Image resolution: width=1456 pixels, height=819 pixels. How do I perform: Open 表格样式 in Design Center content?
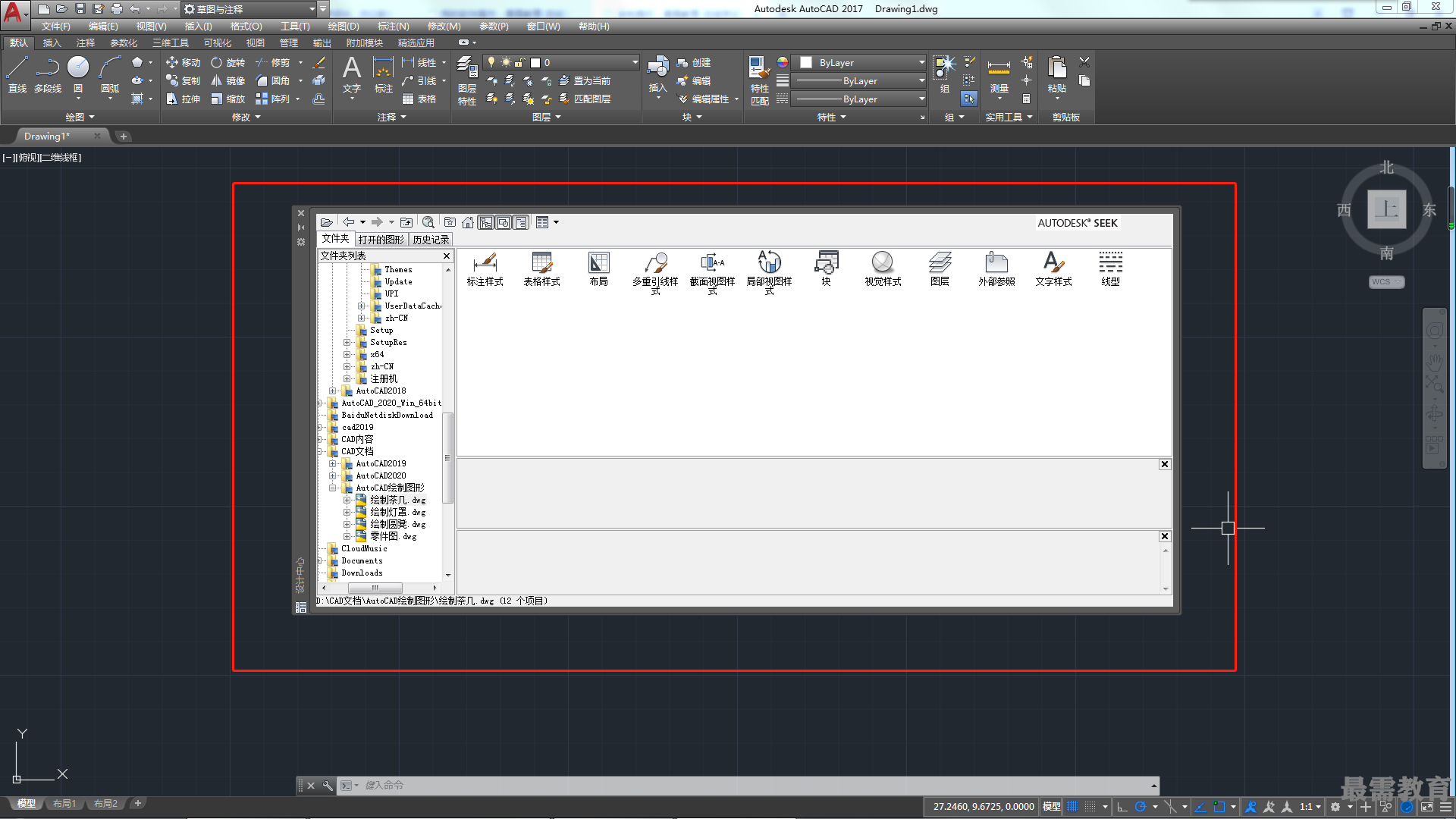(541, 269)
